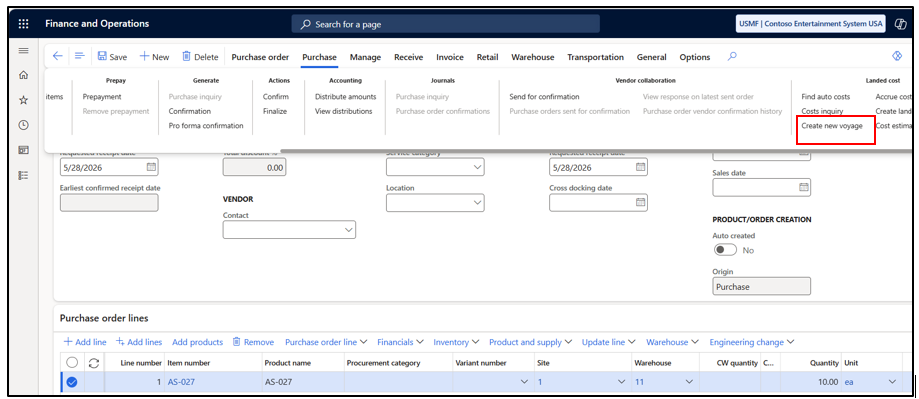Delete the purchase order
Screen dimensions: 919x399
200,57
